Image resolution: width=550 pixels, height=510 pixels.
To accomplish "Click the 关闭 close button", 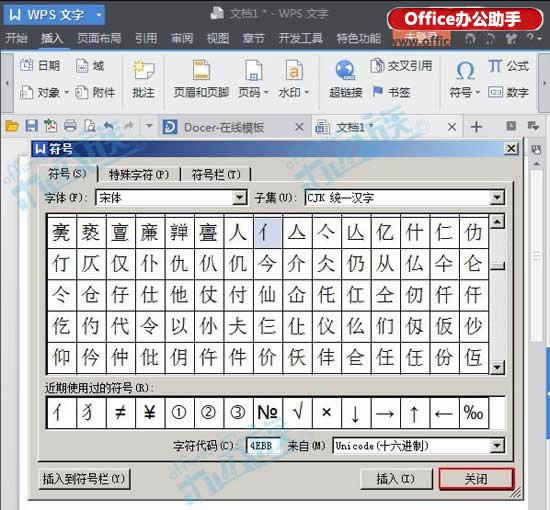I will pos(476,479).
